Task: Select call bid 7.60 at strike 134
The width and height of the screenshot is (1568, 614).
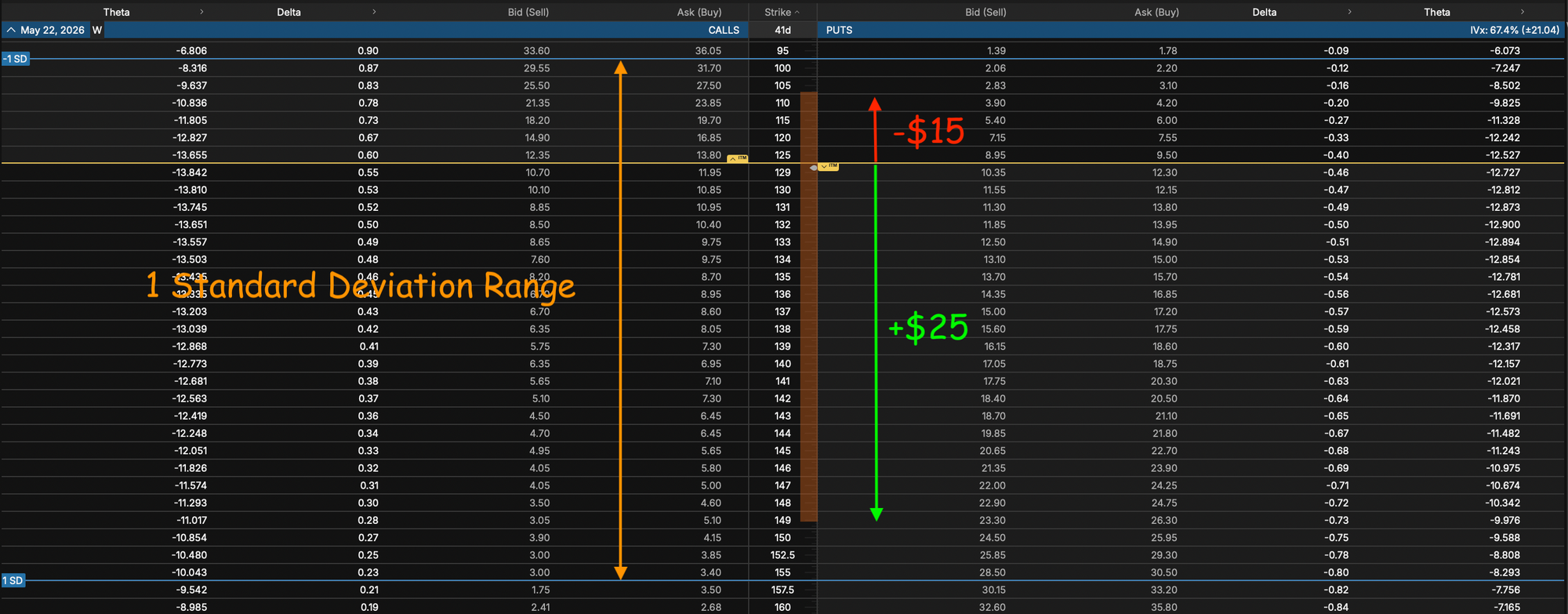Action: pos(539,260)
